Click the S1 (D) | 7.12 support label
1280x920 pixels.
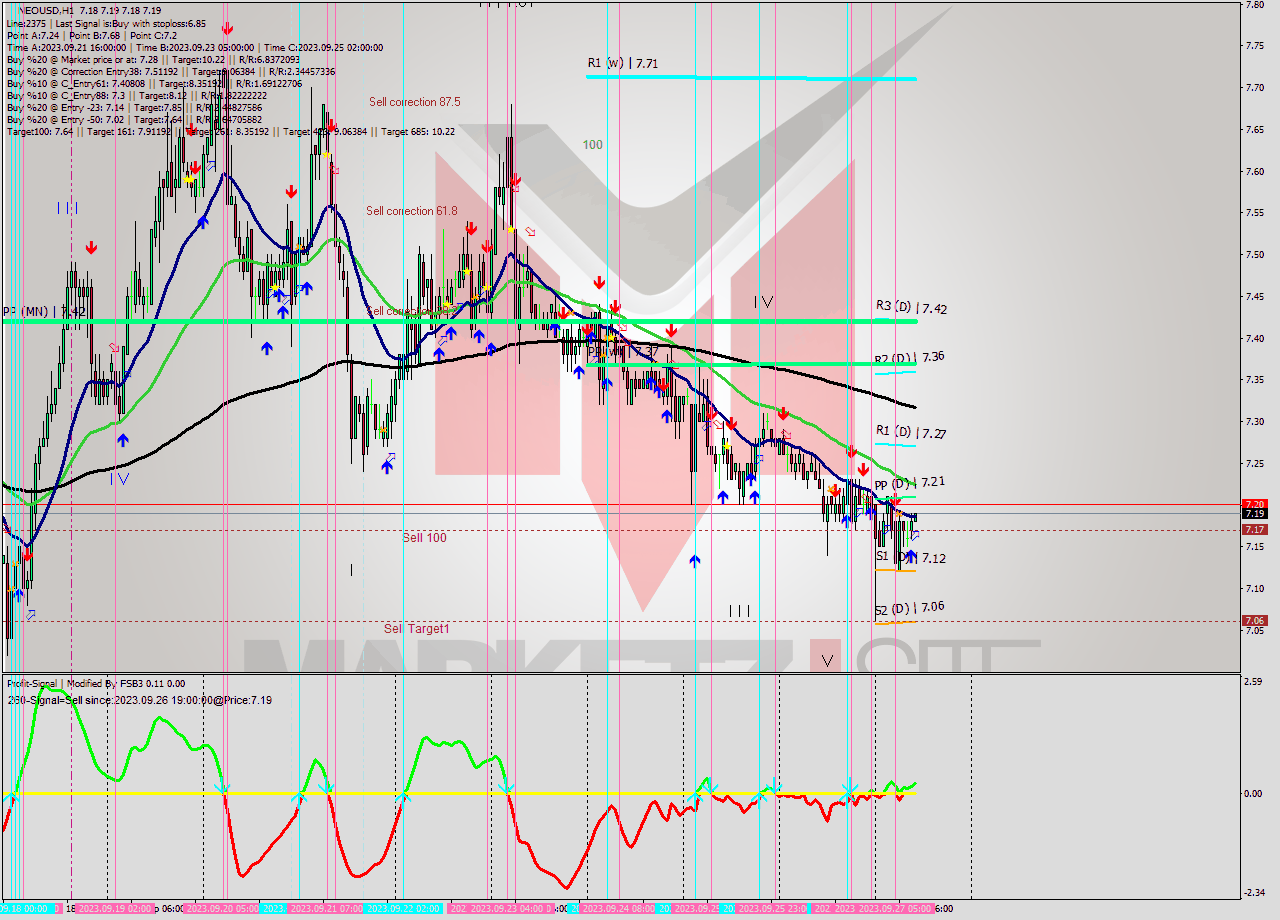point(910,557)
